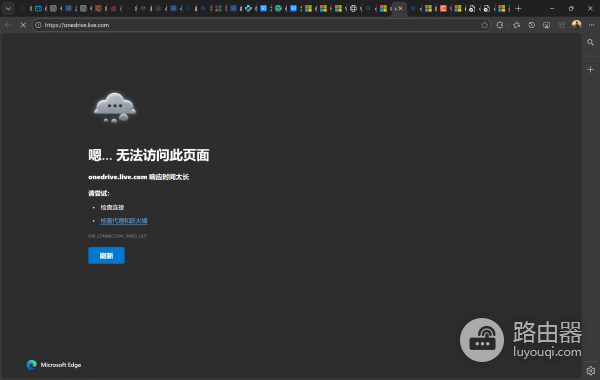
Task: Open the 检查代理和防火墙 link
Action: click(x=124, y=221)
